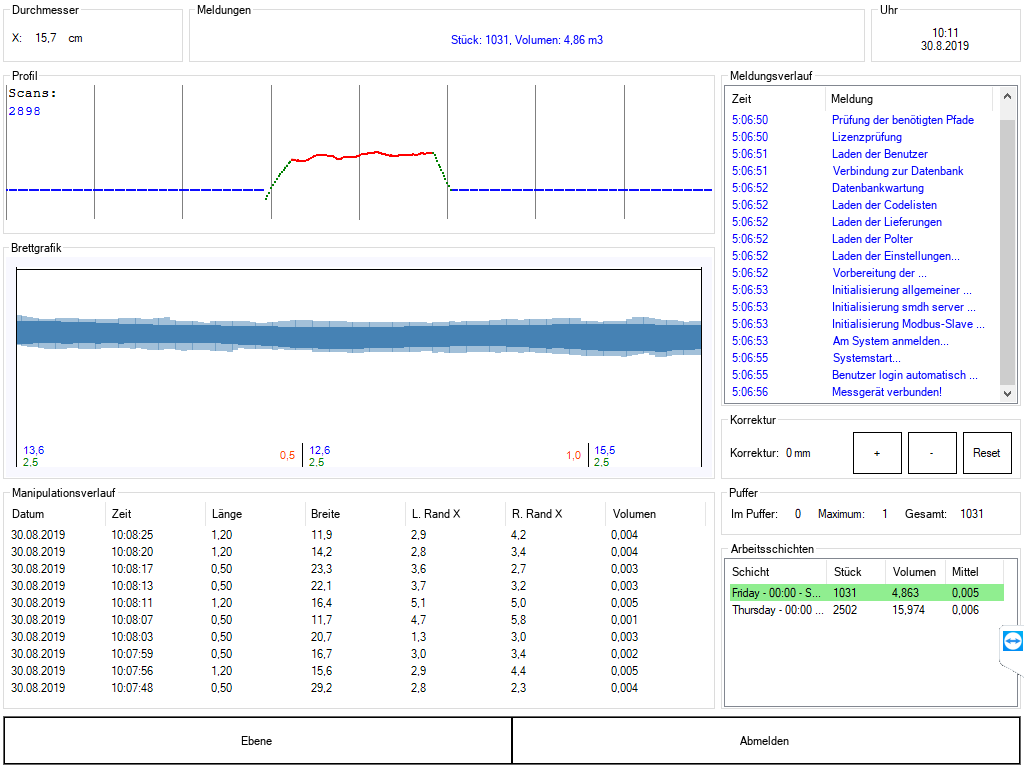Select the 'Verbindung zur Datenbank' message
Screen dimensions: 1024x768
(x=863, y=171)
